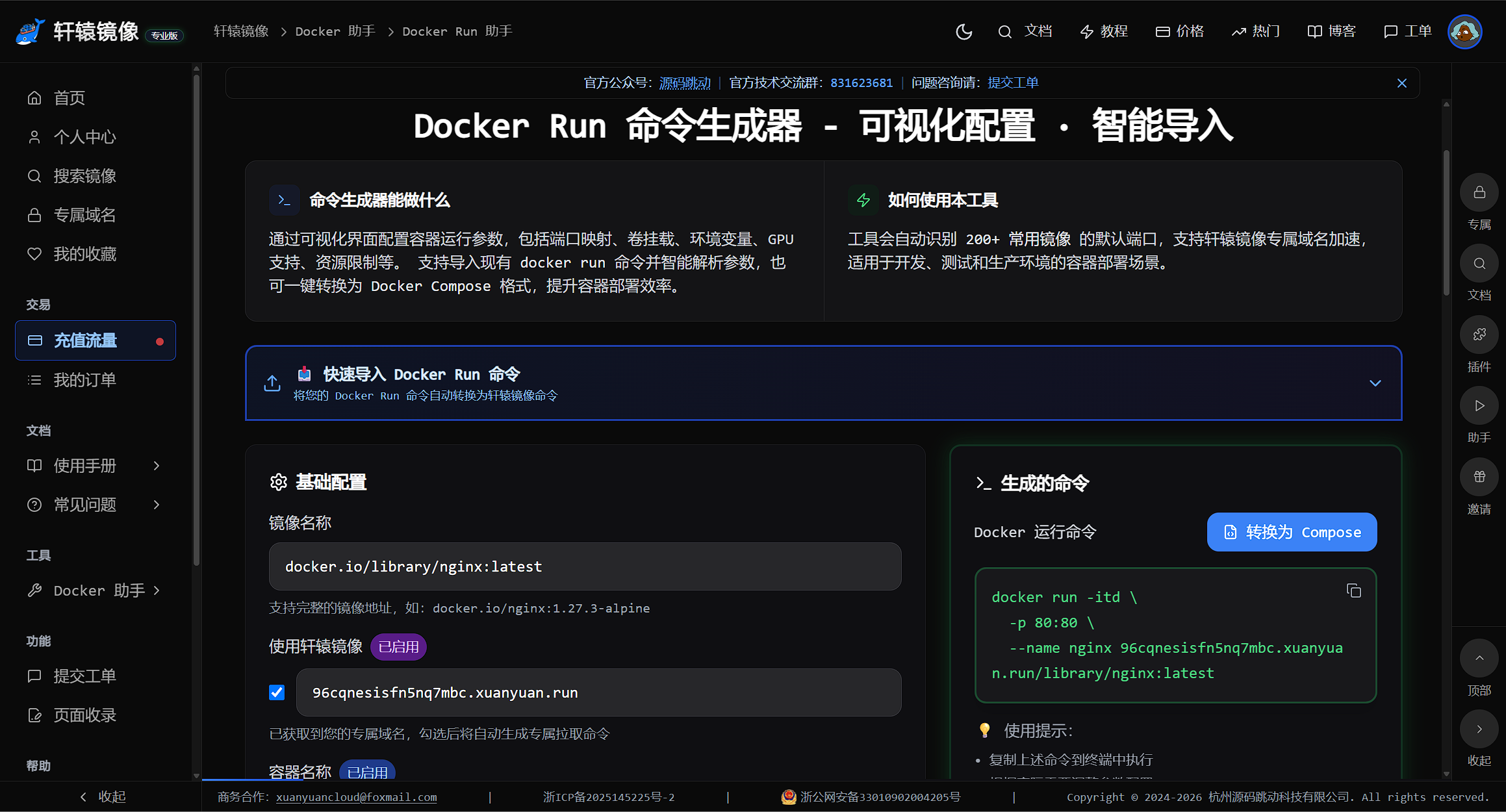Click the 邀请 gift icon in right rail

point(1479,477)
